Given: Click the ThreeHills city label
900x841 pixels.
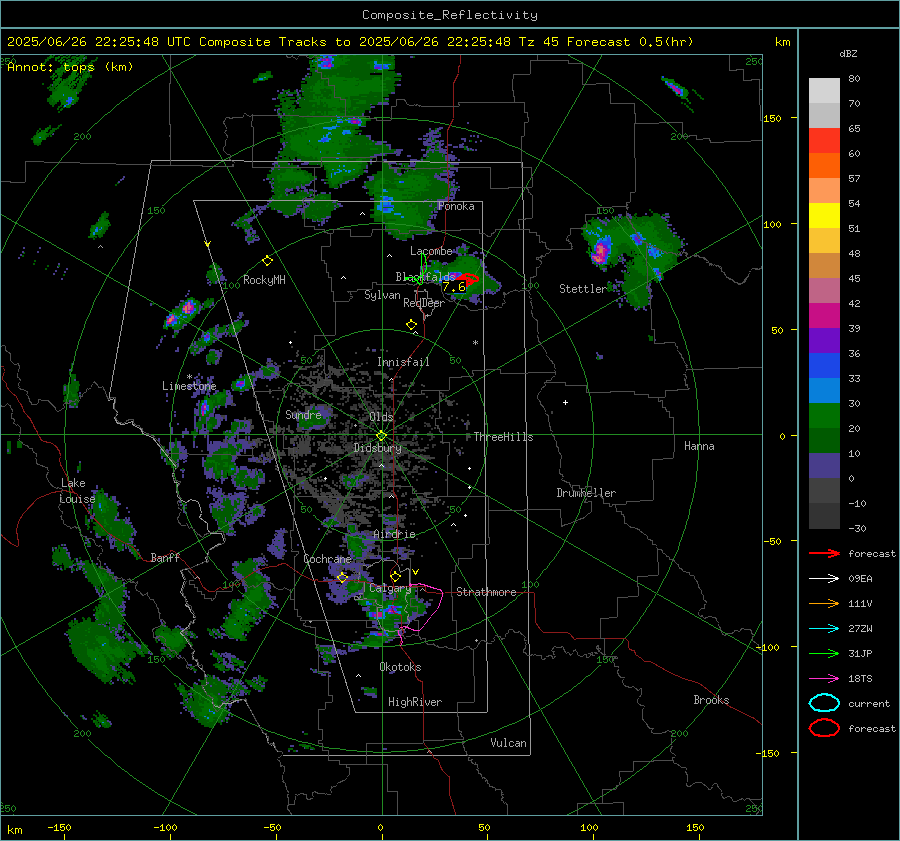Looking at the screenshot, I should pyautogui.click(x=503, y=437).
